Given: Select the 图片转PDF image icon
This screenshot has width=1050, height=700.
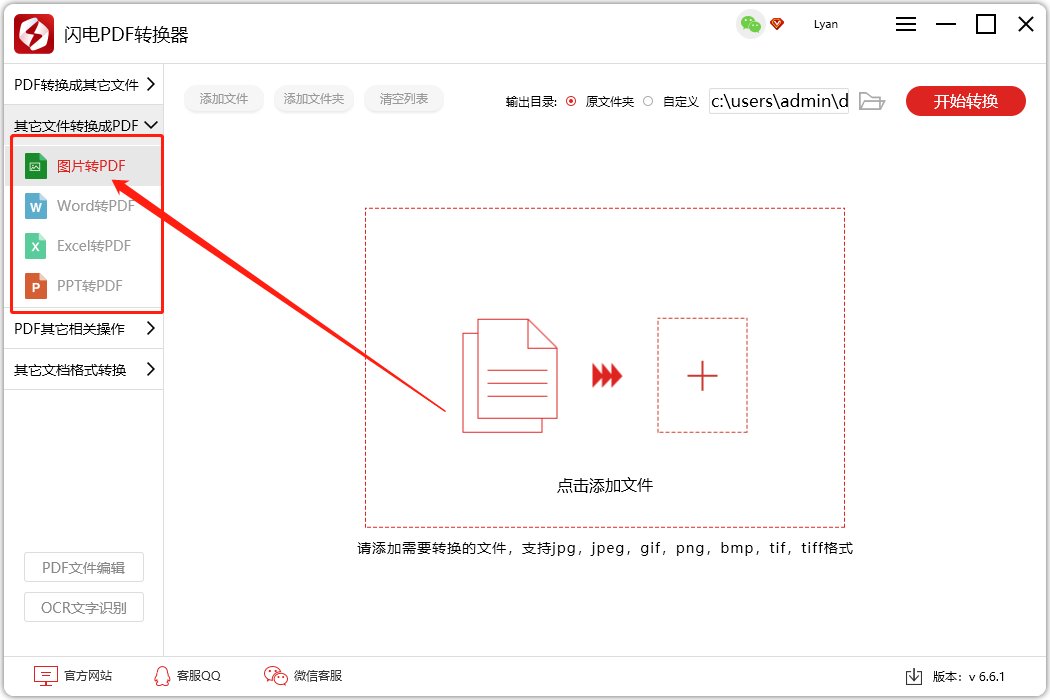Looking at the screenshot, I should point(36,165).
